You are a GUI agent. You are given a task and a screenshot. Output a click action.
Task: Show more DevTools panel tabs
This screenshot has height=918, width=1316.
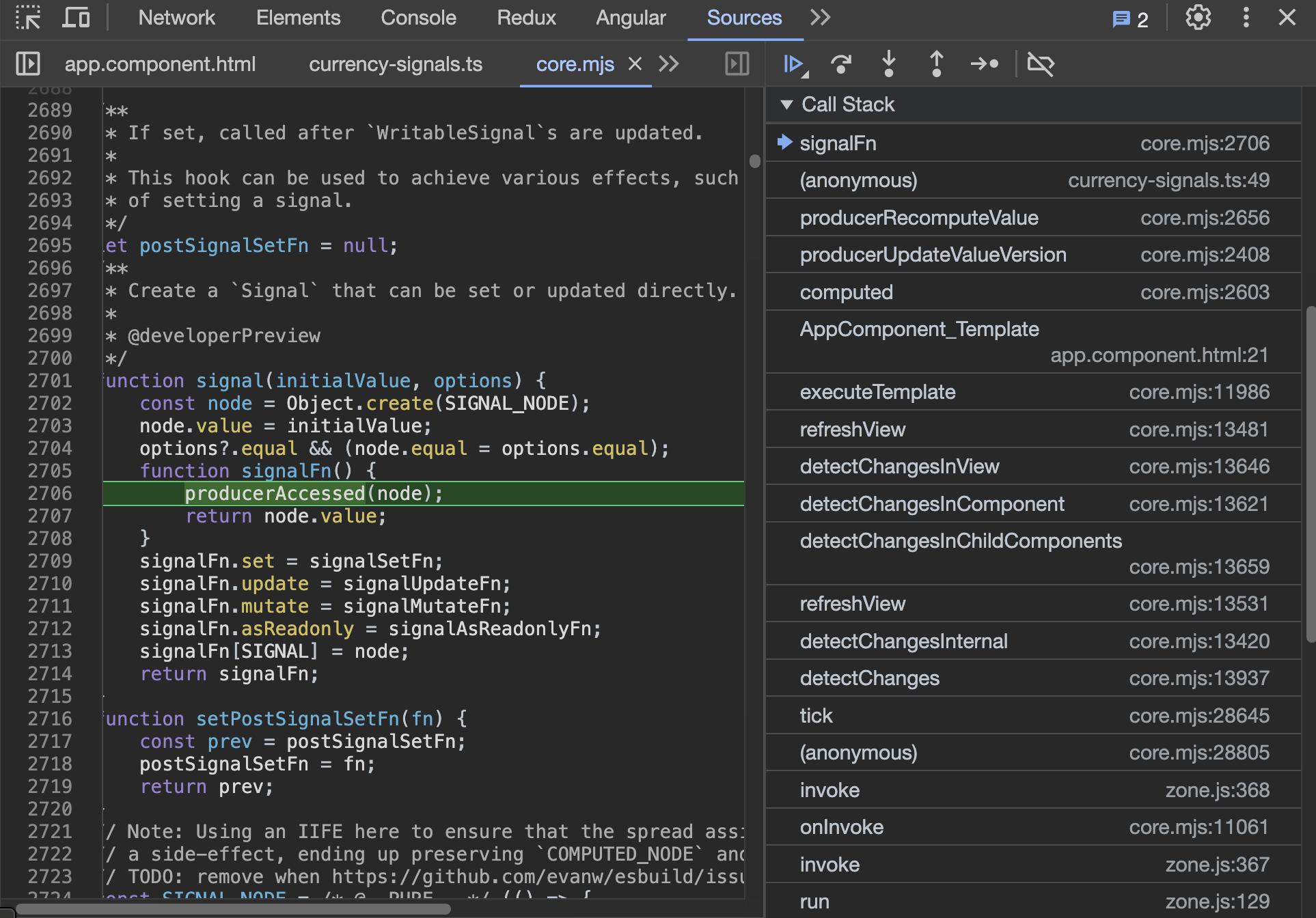[820, 18]
